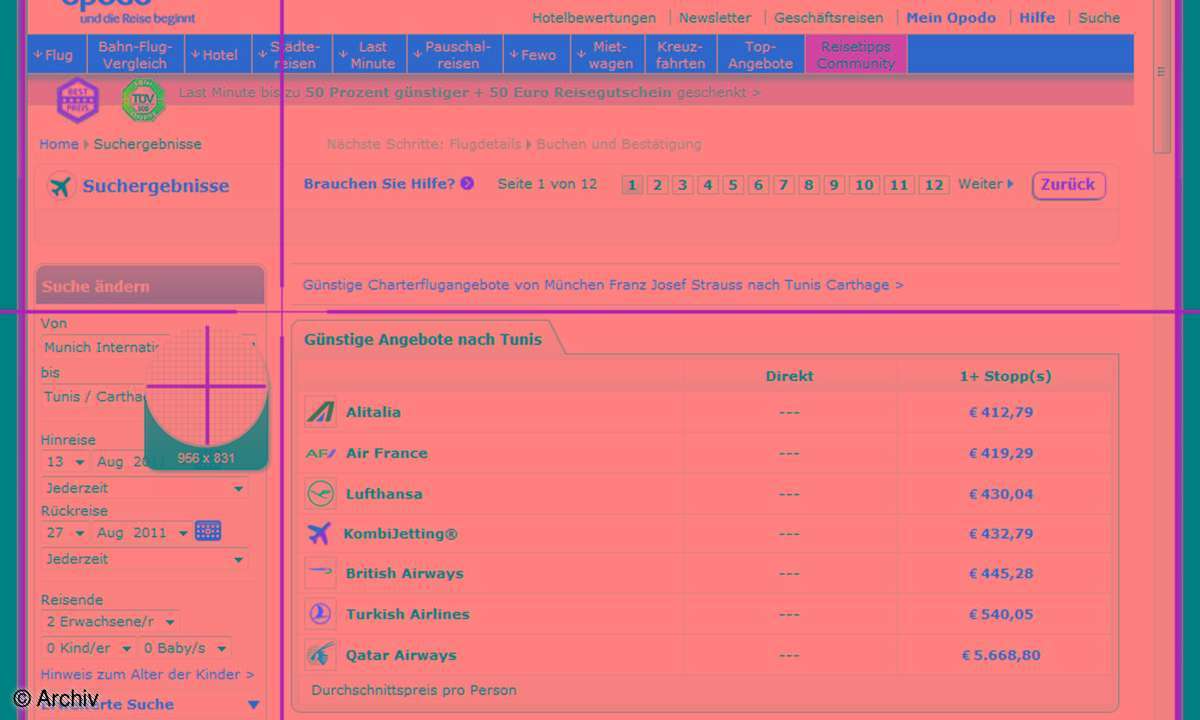Click the 1+ Stopp(s) column header
Screen dimensions: 1200x720
click(x=1005, y=377)
